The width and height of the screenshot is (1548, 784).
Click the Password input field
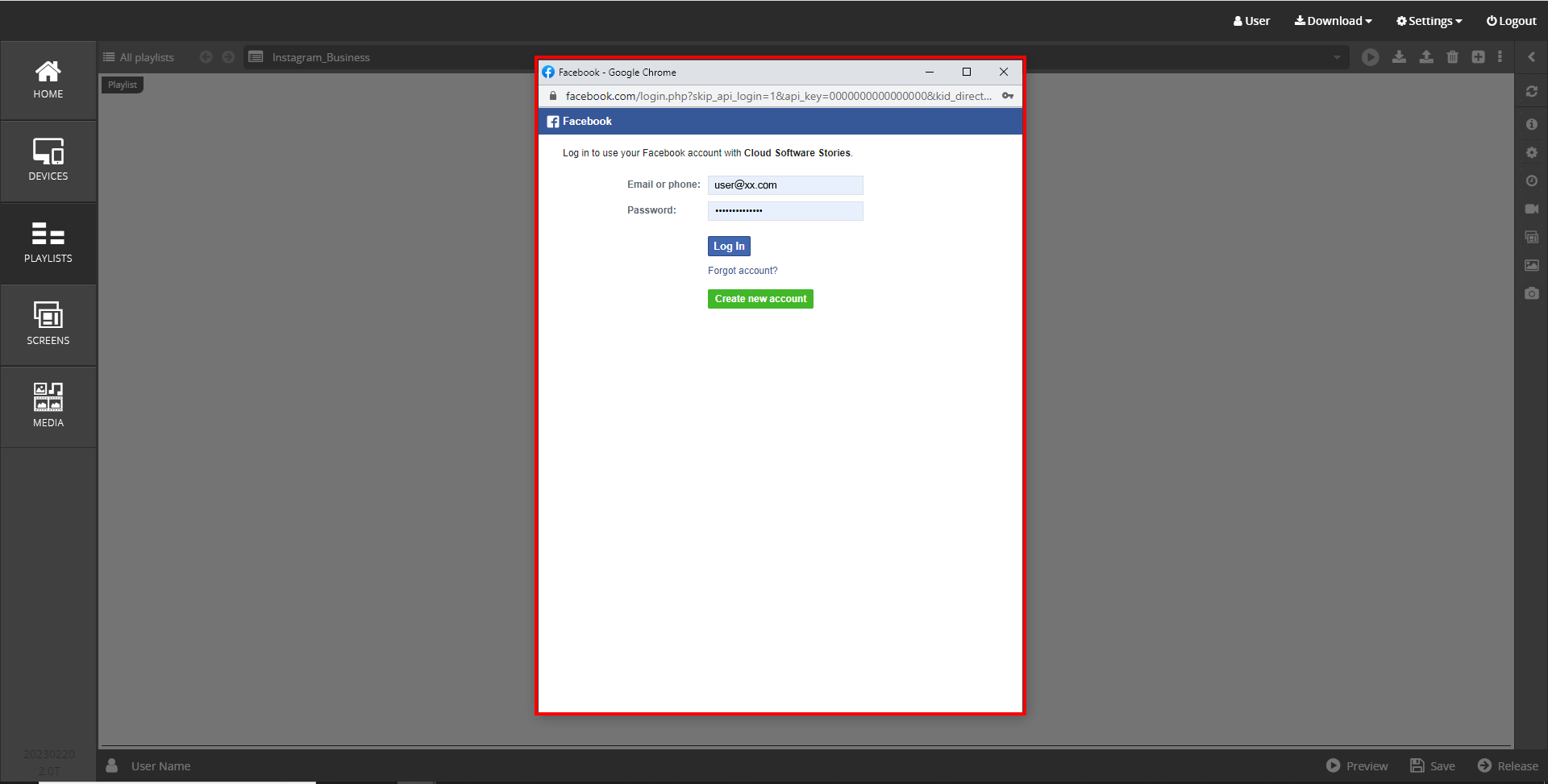785,211
